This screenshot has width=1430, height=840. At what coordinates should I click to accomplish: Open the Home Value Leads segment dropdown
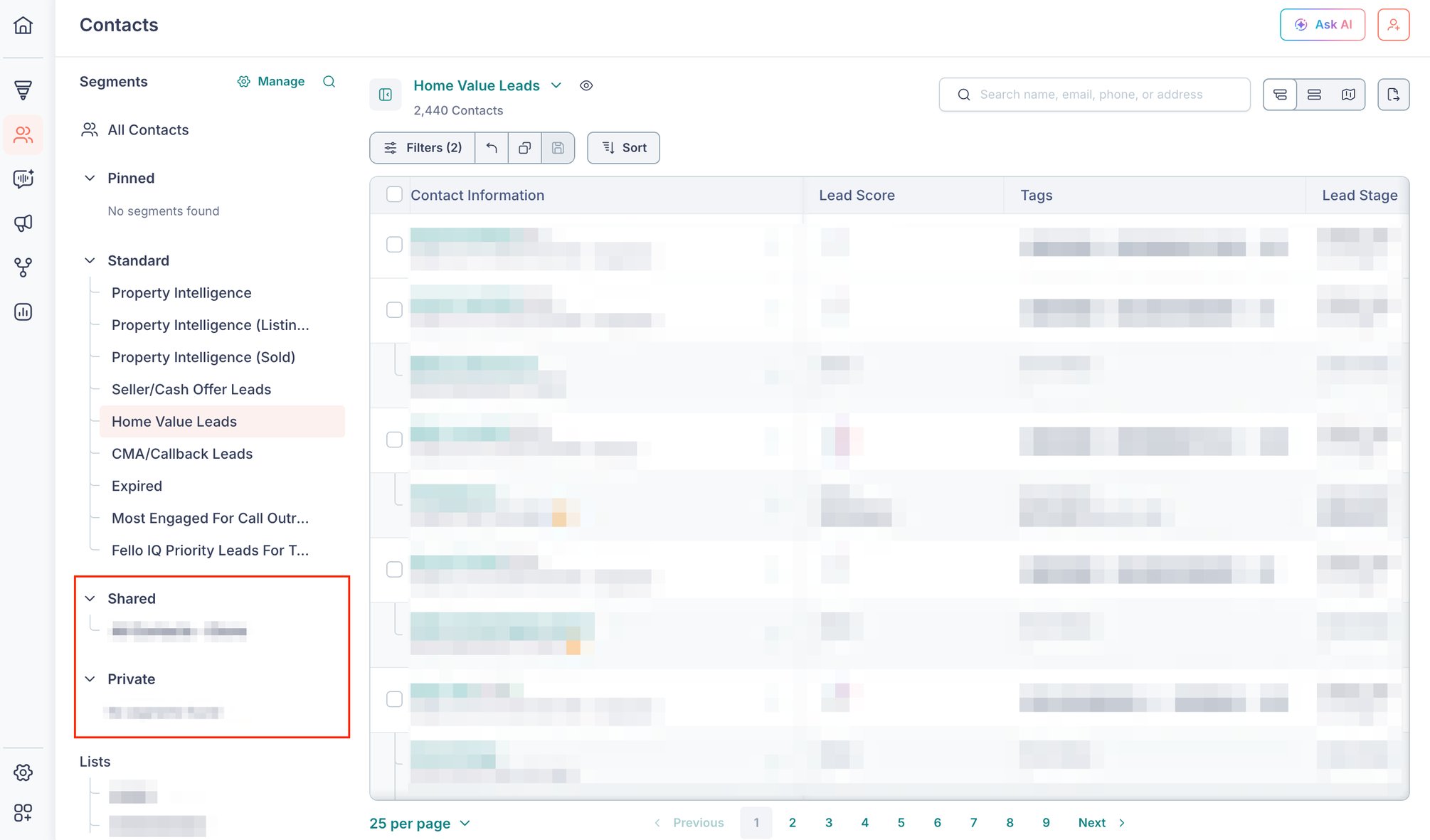(556, 85)
